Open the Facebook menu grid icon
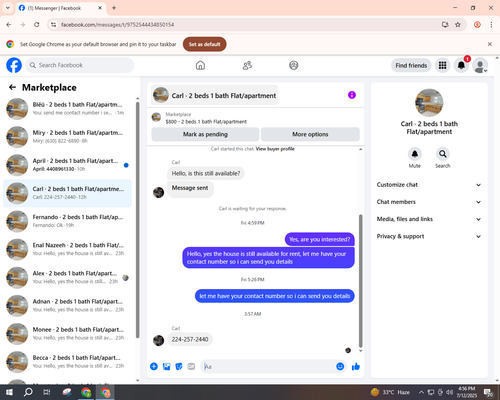 pos(442,65)
